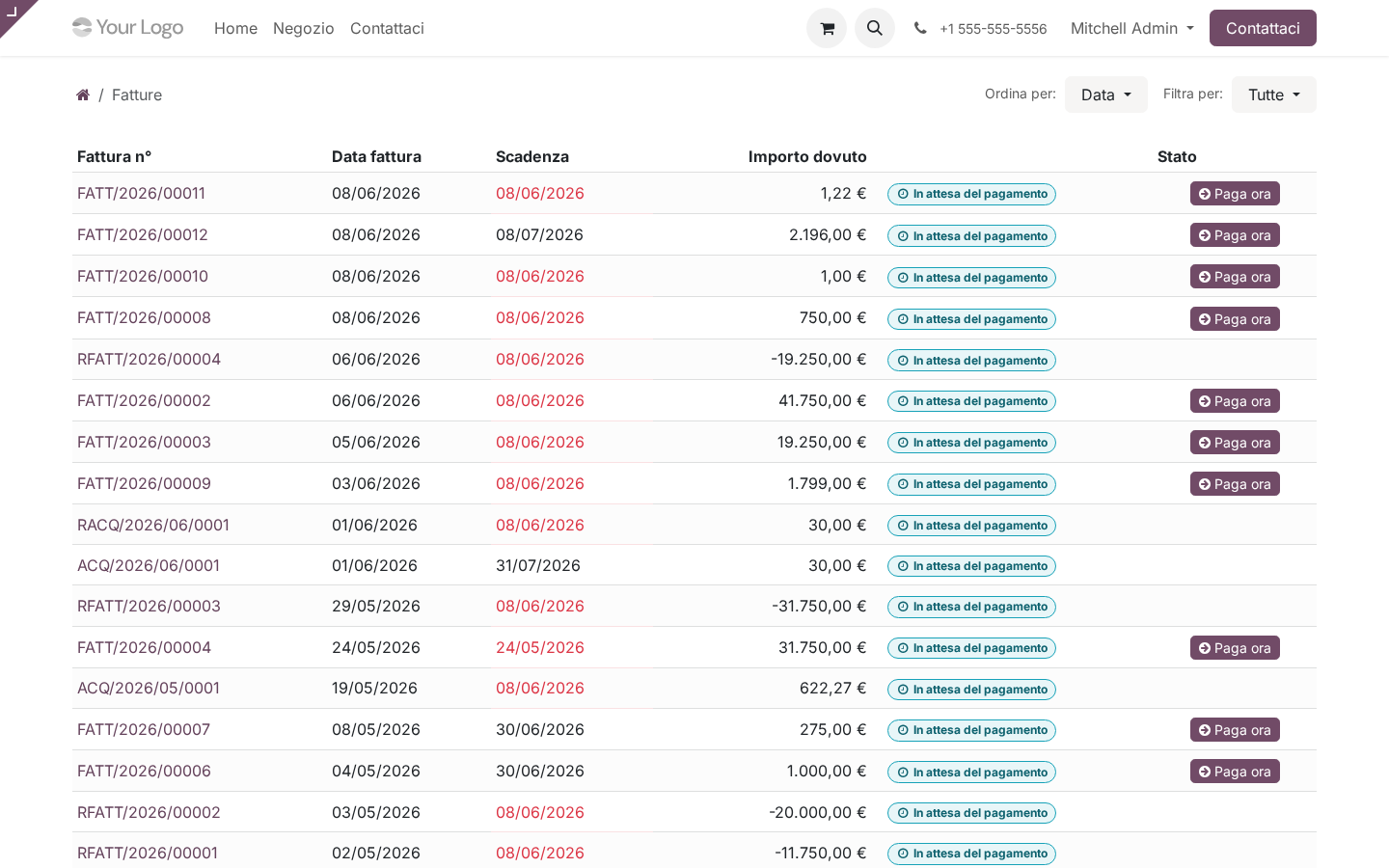Pay now for invoice FATT/2026/00011
This screenshot has width=1389, height=868.
1235,194
